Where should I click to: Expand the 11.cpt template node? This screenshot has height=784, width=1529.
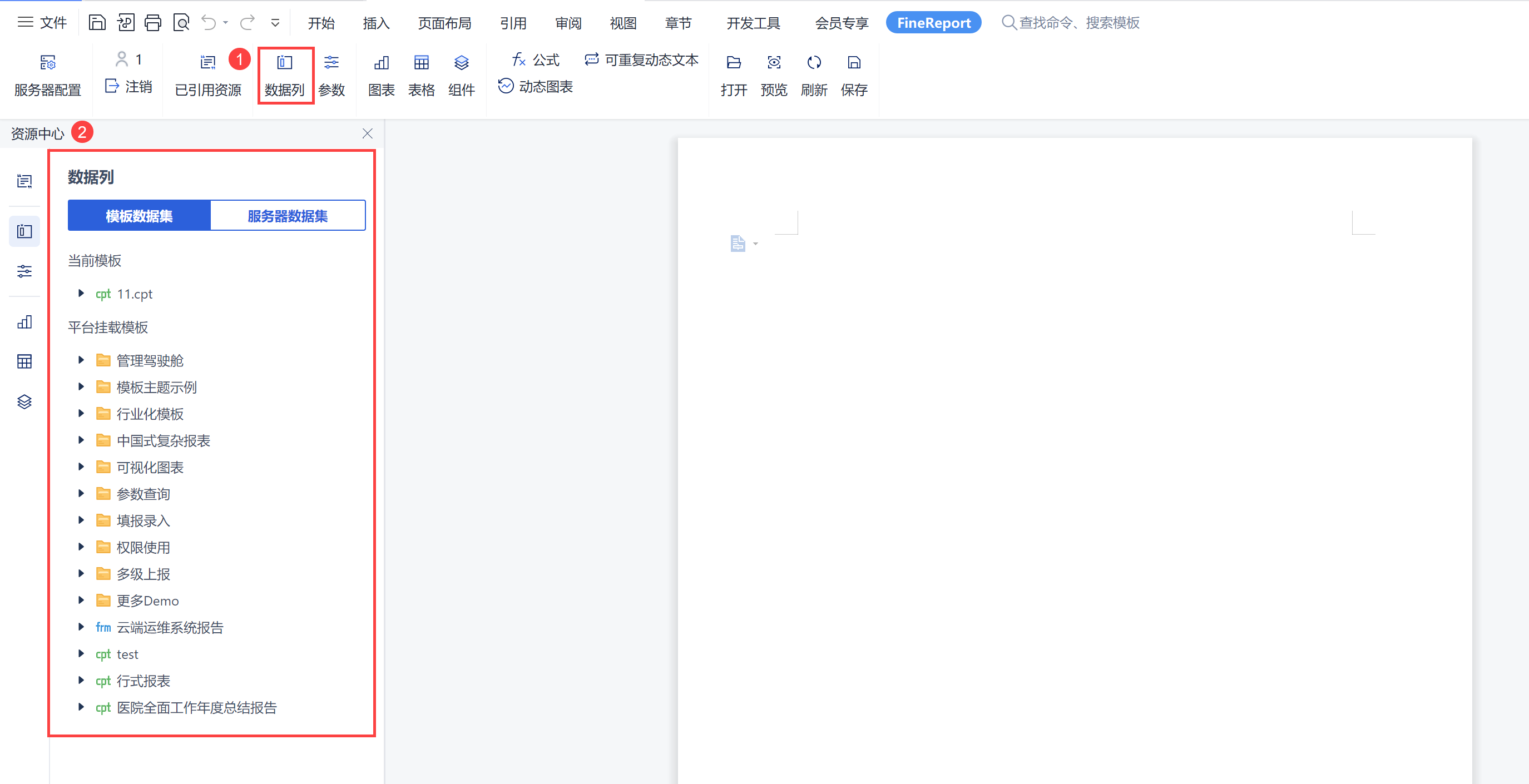pos(81,294)
